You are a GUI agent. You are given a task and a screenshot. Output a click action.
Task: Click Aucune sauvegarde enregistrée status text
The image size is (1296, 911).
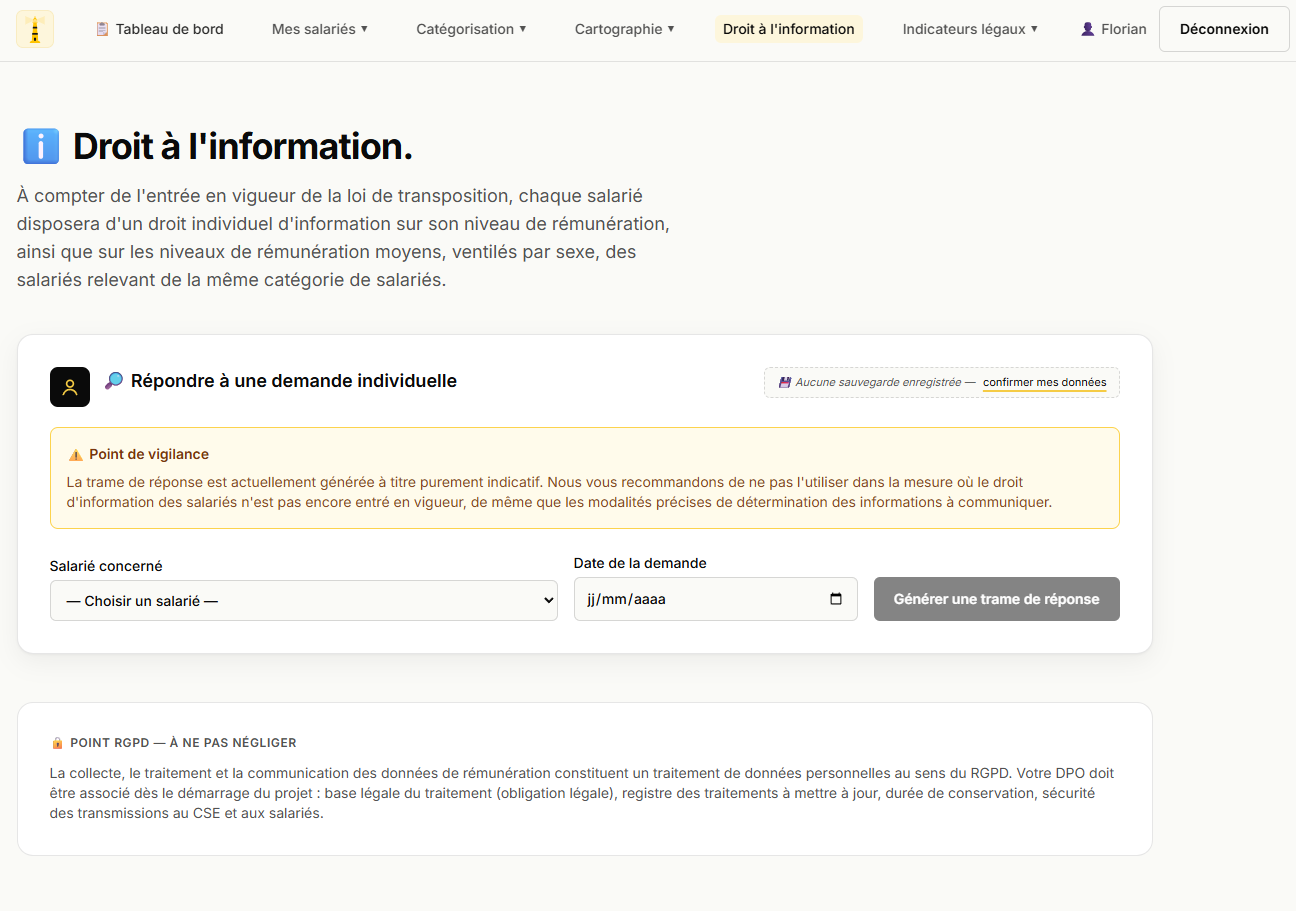click(x=878, y=382)
